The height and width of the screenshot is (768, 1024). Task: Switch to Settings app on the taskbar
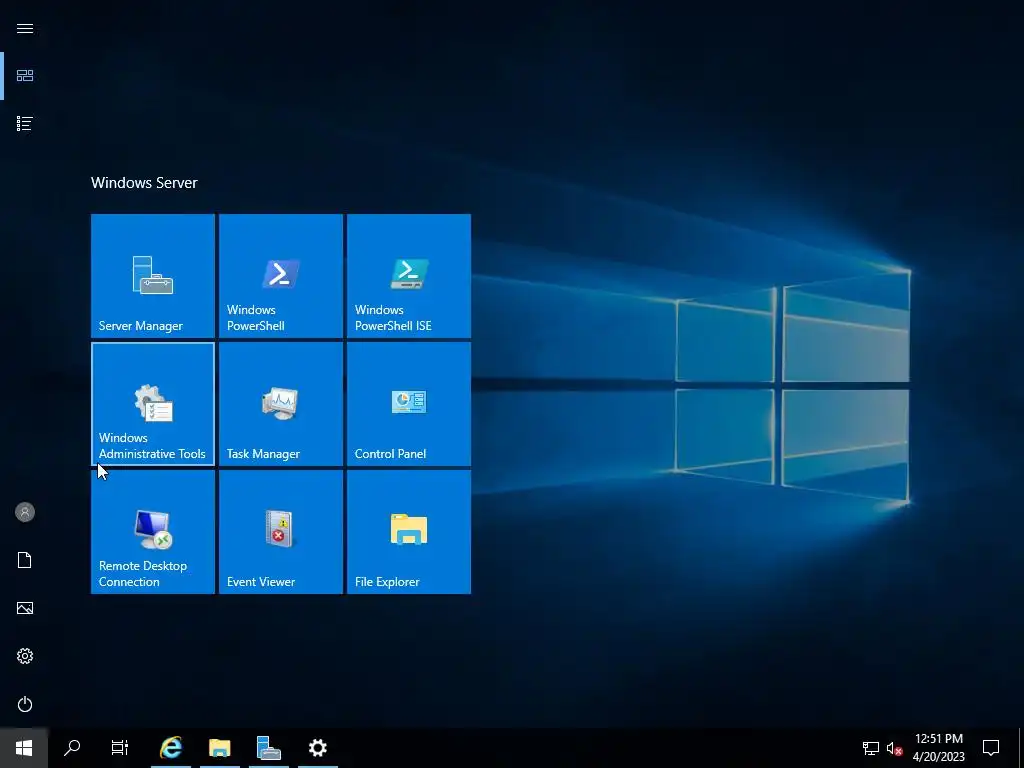[317, 748]
